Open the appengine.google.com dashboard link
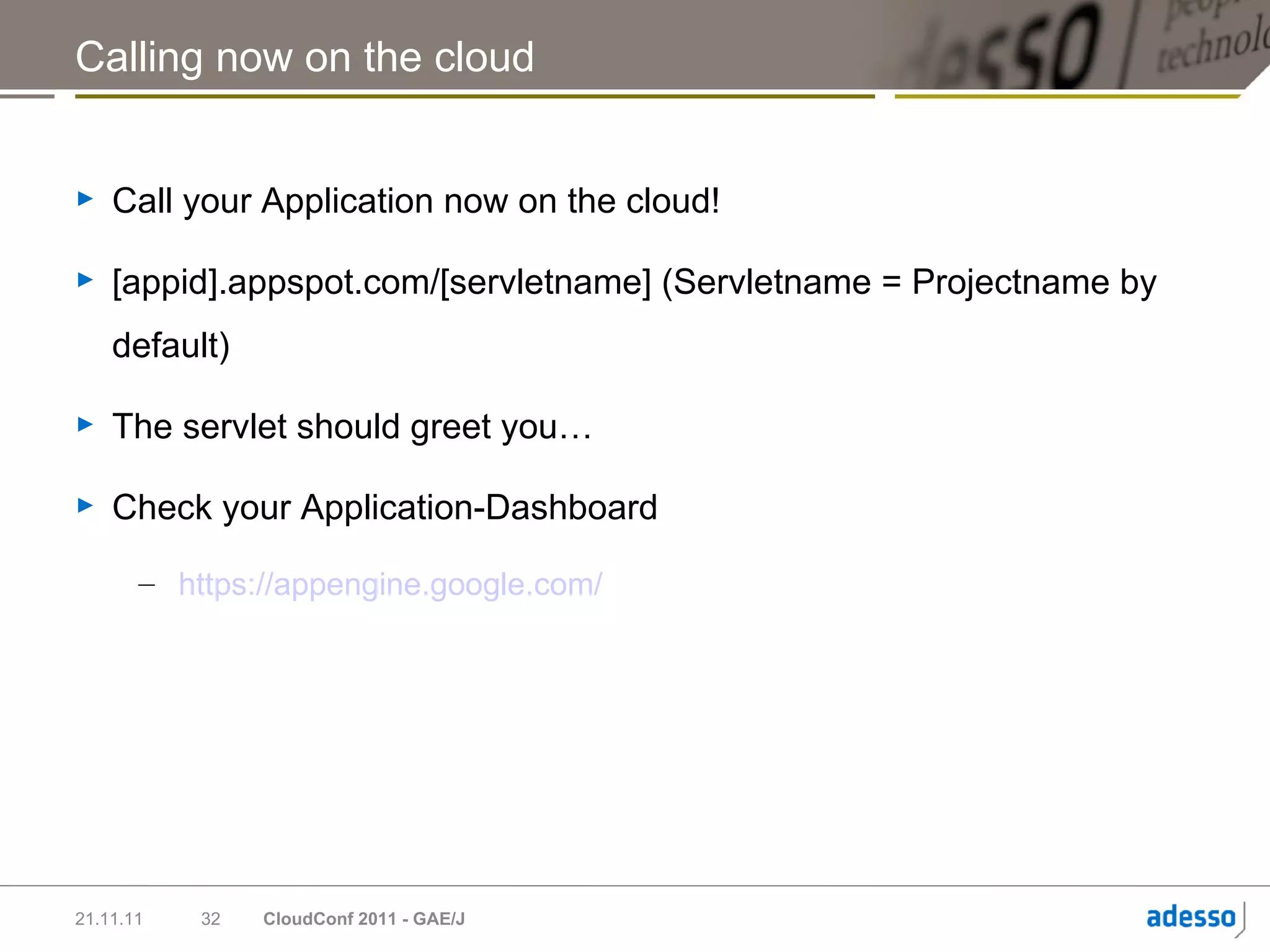The height and width of the screenshot is (952, 1270). tap(390, 584)
